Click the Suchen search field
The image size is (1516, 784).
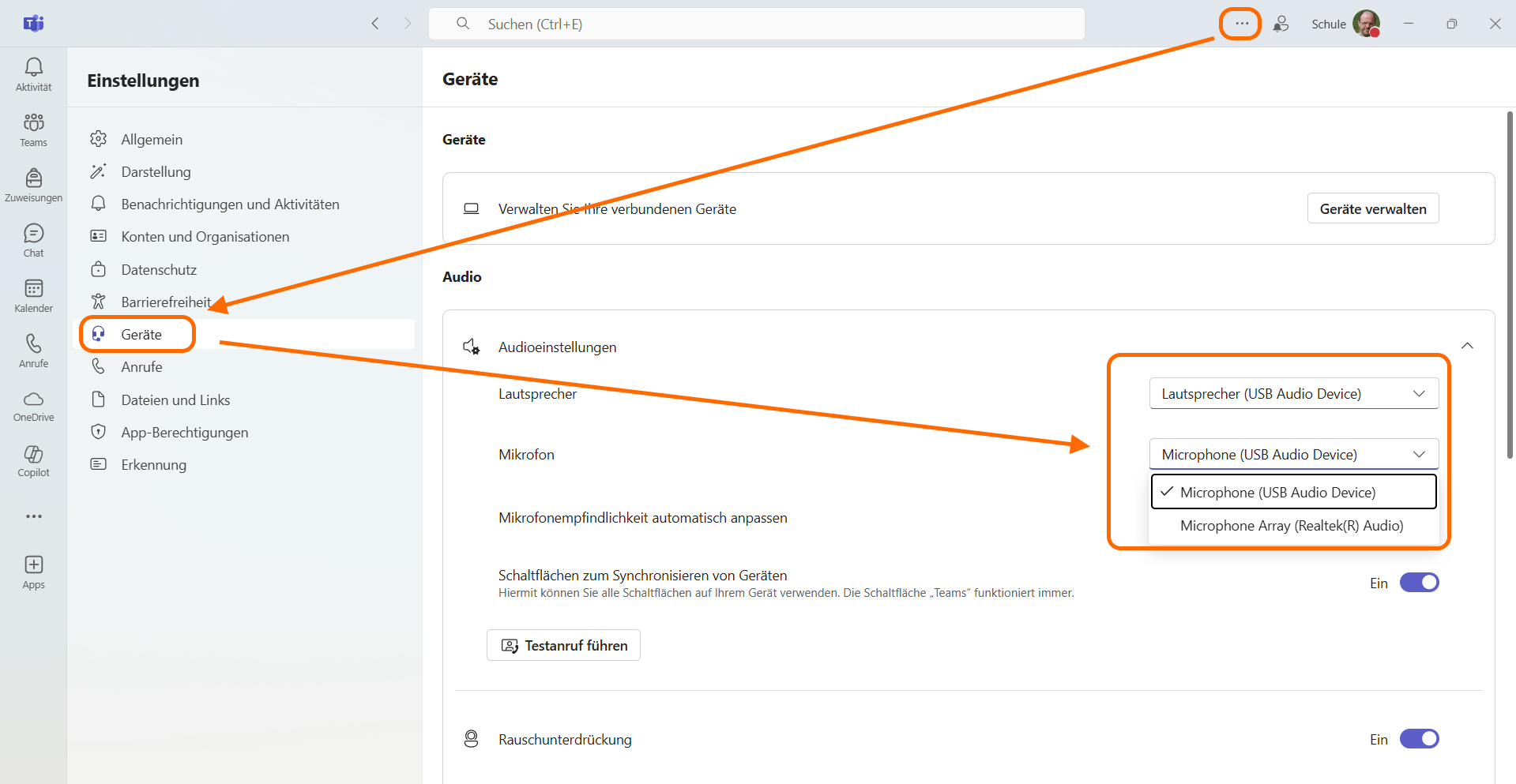click(756, 24)
